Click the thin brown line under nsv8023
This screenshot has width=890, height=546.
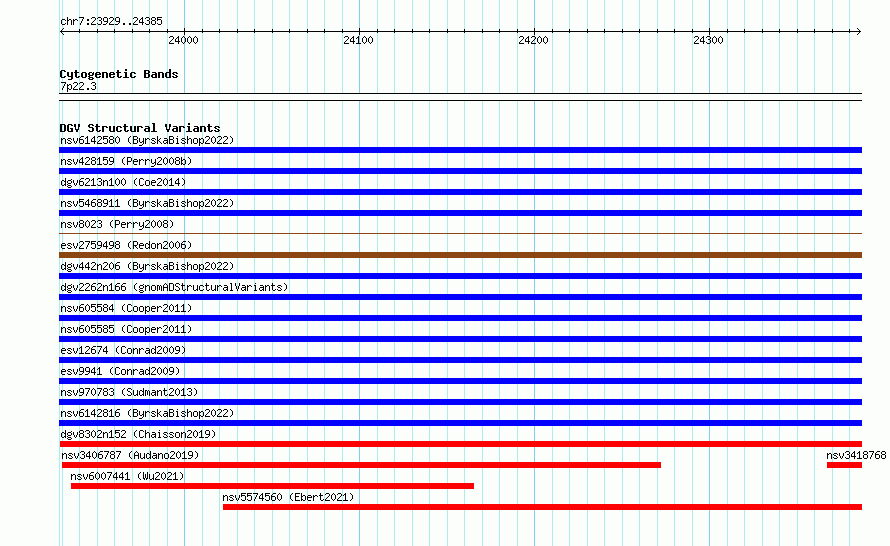(x=460, y=233)
